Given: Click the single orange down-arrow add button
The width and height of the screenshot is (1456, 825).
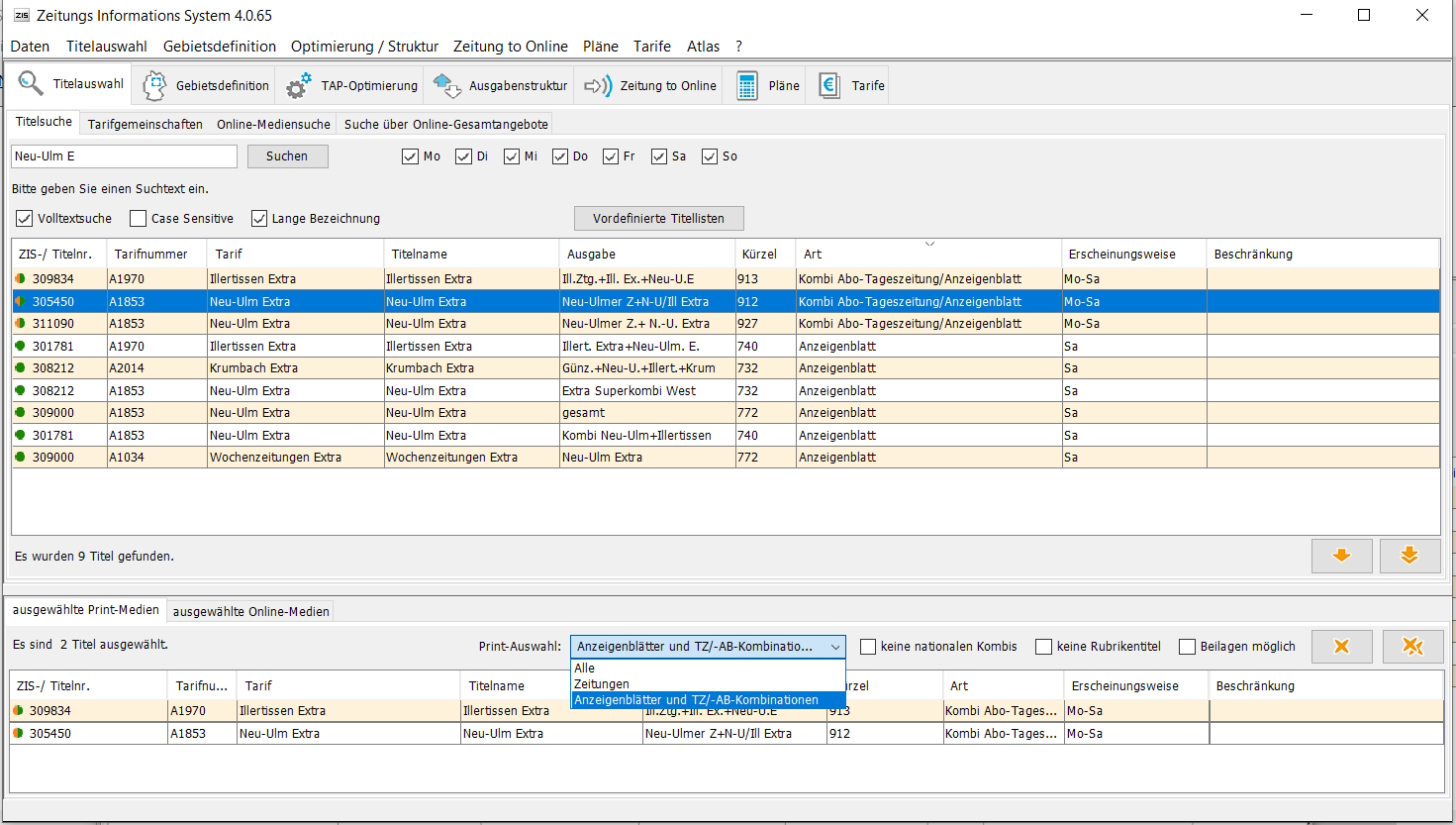Looking at the screenshot, I should (1341, 556).
